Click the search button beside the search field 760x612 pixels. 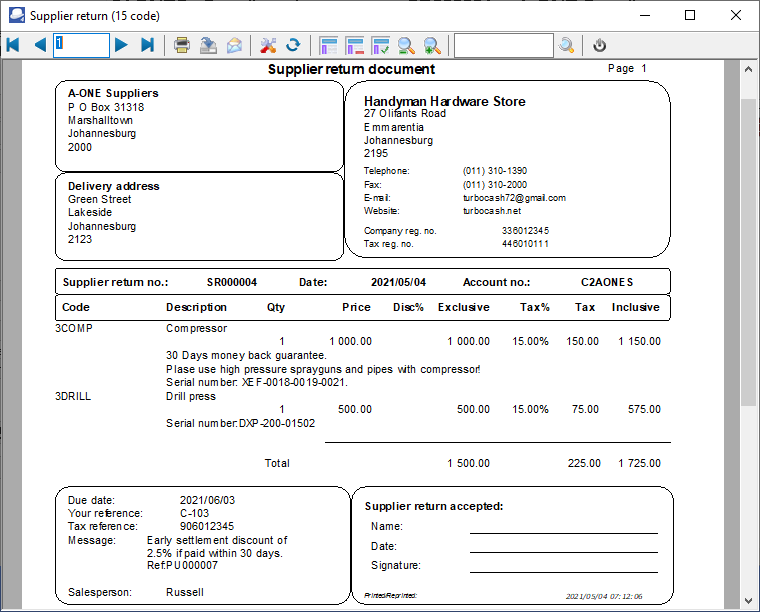pos(567,45)
